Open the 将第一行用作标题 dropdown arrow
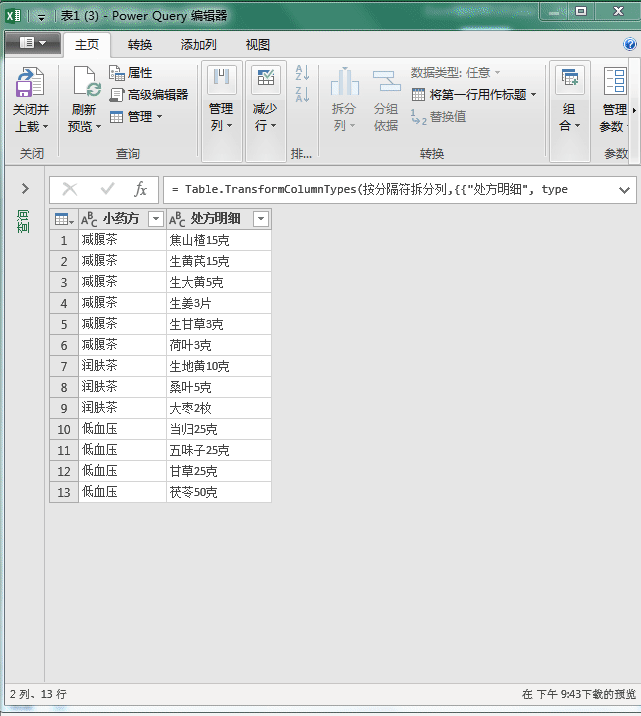The image size is (641, 716). tap(533, 95)
